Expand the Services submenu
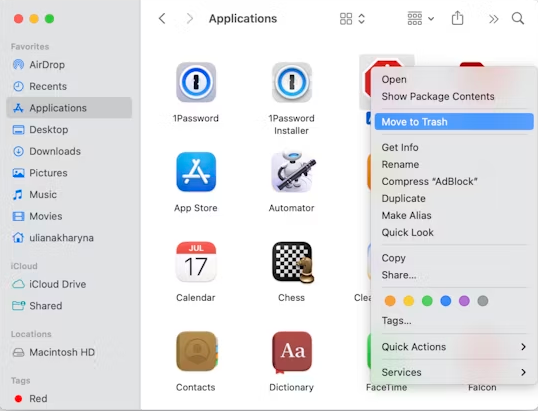This screenshot has height=411, width=538. tap(454, 372)
